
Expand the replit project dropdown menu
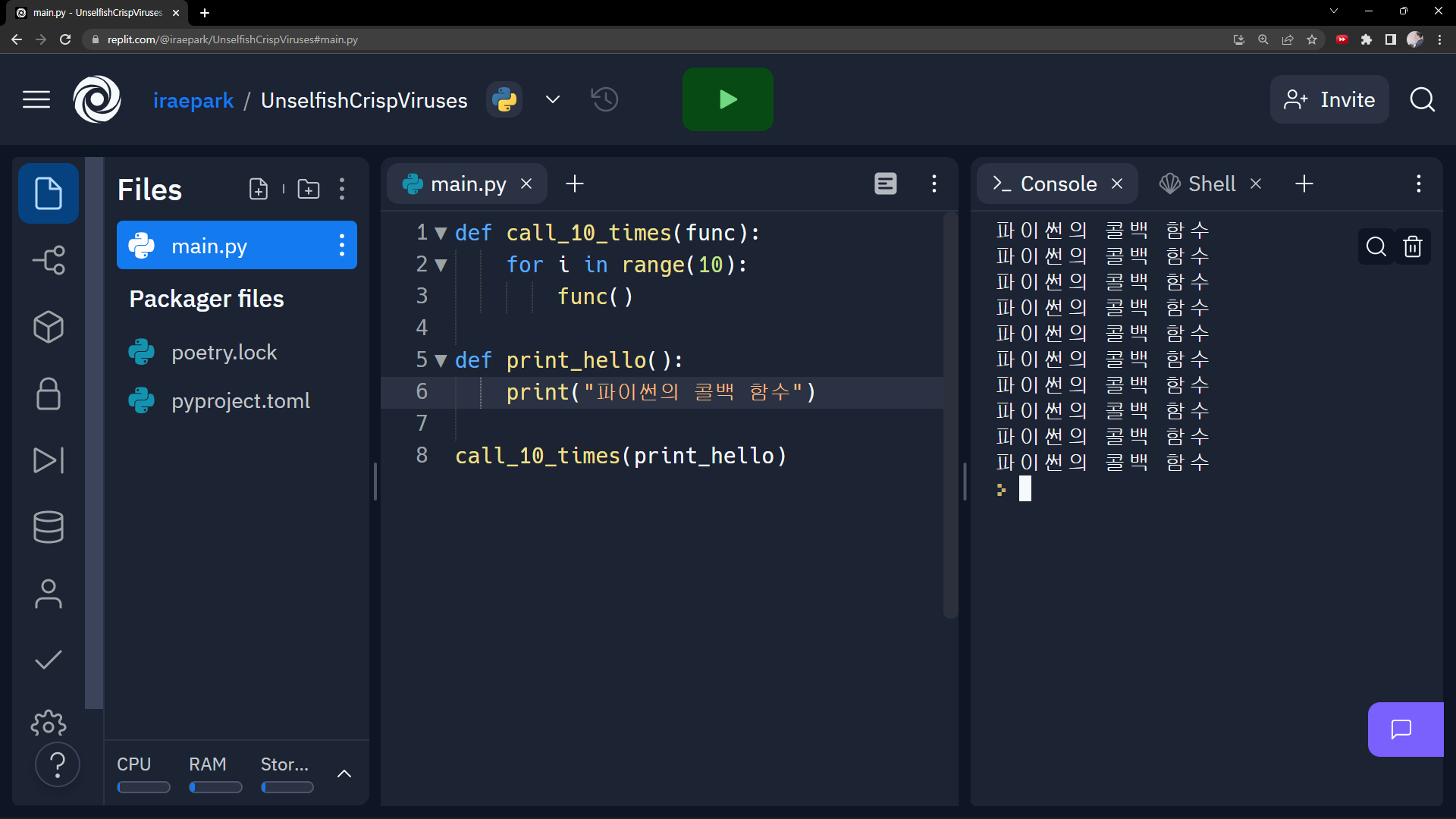[554, 100]
